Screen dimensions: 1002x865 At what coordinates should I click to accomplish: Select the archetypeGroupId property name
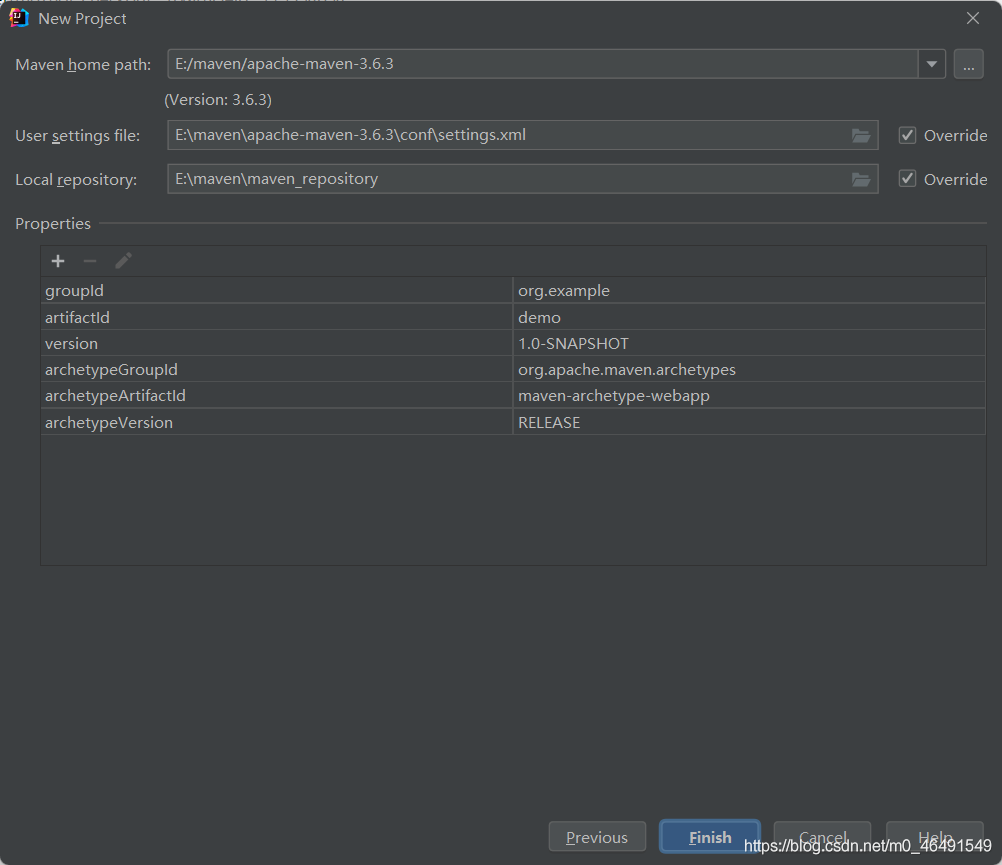tap(277, 370)
